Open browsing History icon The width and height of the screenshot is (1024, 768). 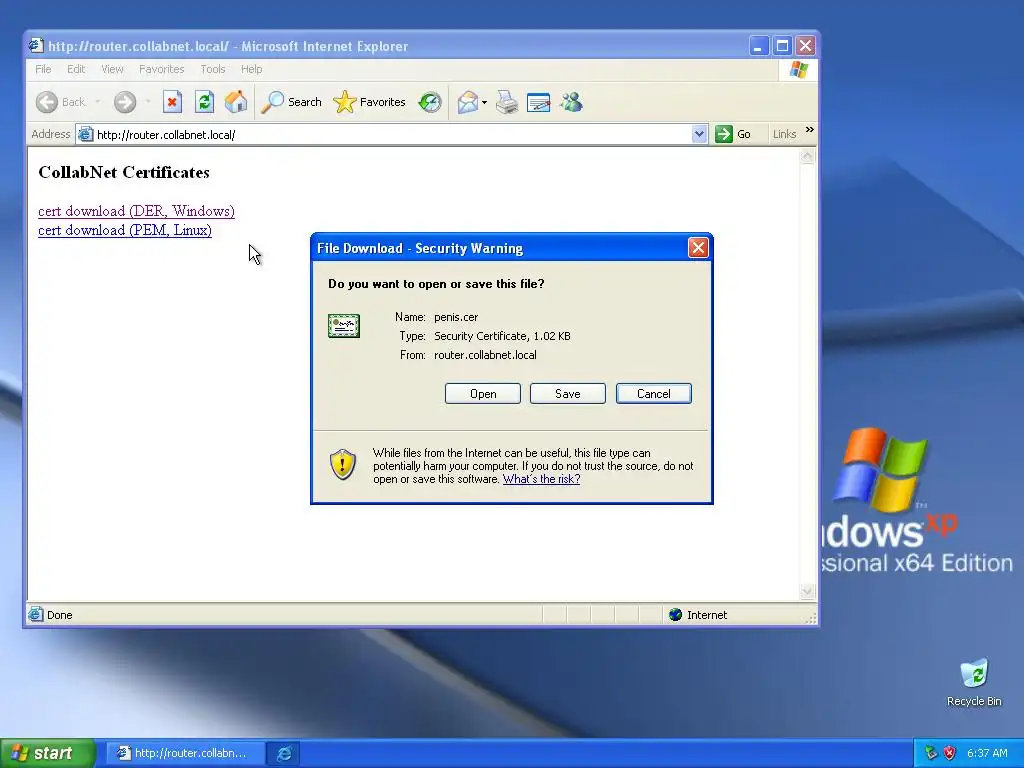coord(430,102)
